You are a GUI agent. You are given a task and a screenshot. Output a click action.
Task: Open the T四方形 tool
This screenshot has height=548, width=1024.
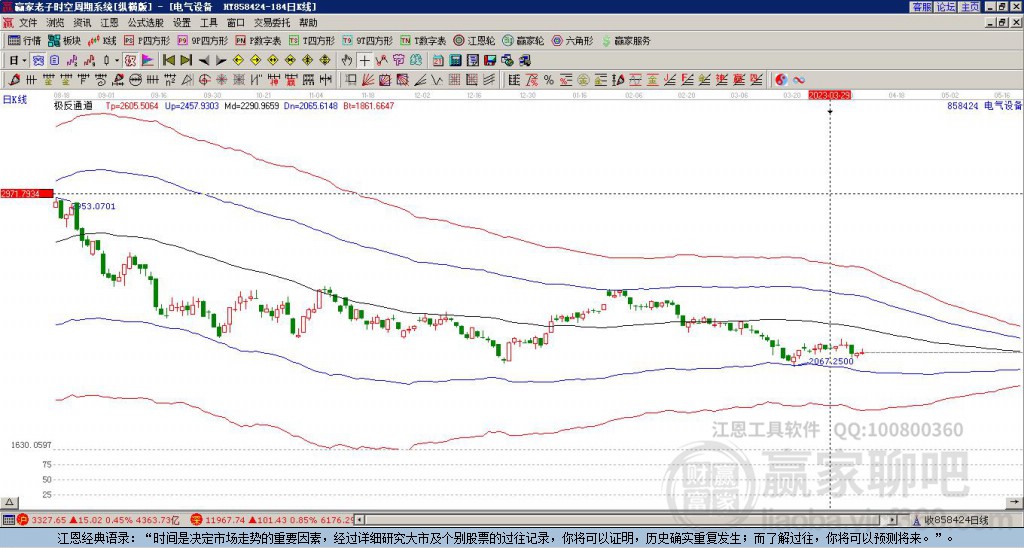pos(312,40)
